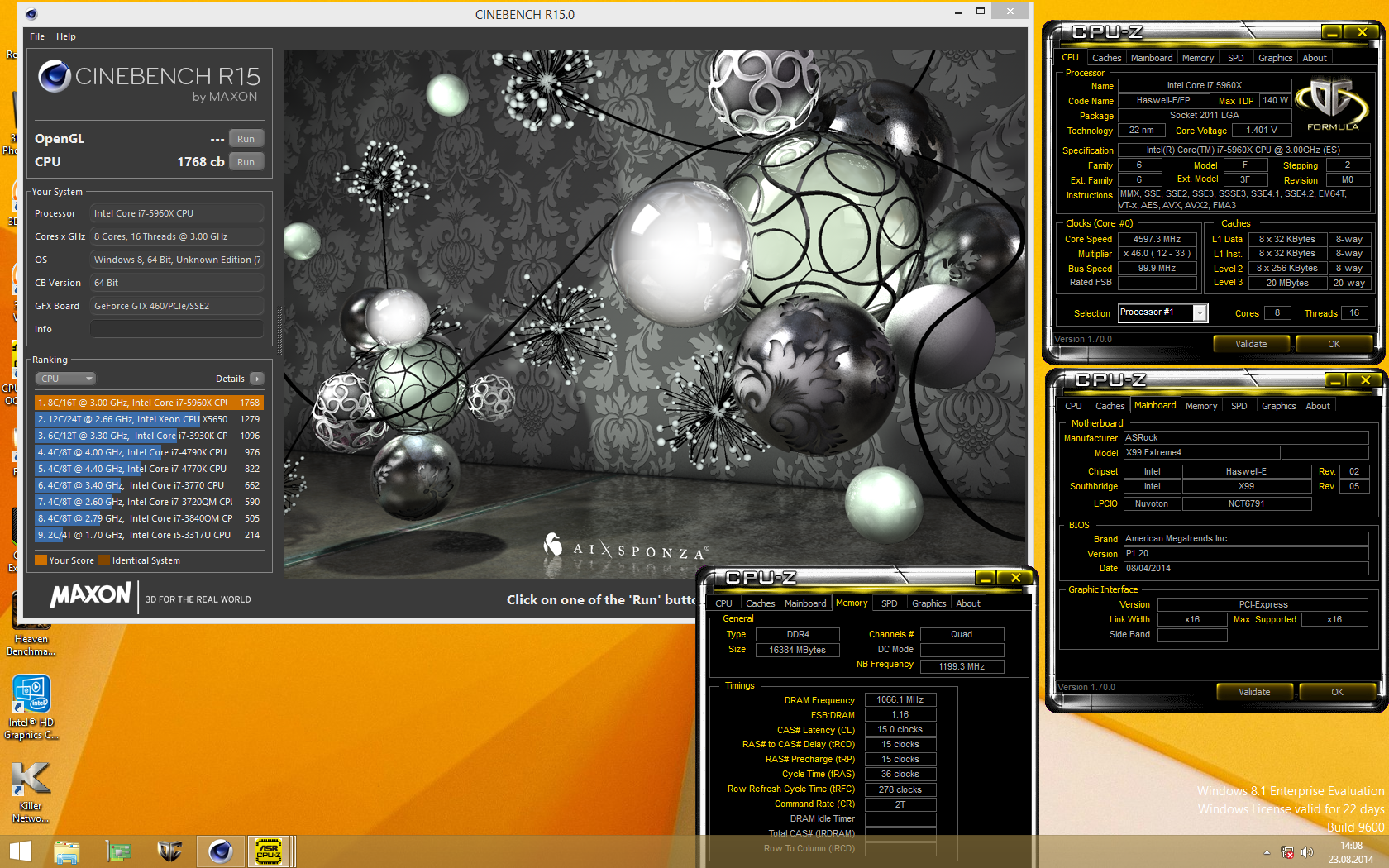Screen dimensions: 1389x868
Task: Close the top CPU-Z CPU window
Action: tap(1361, 32)
